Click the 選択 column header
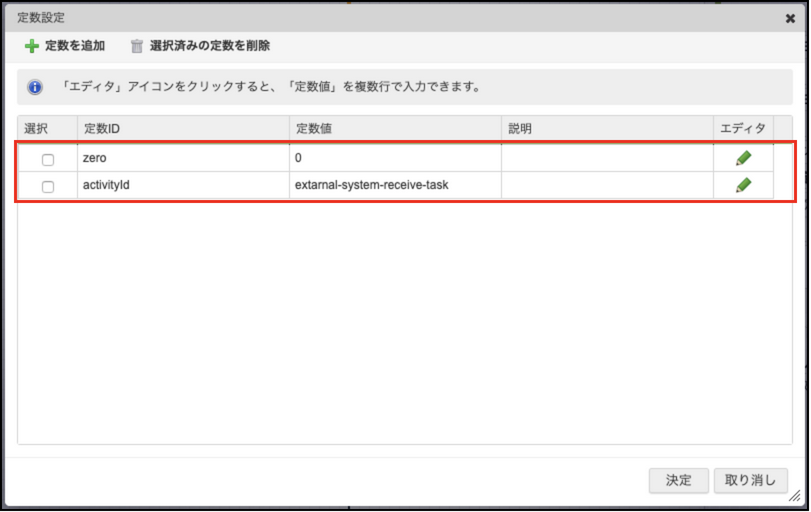The height and width of the screenshot is (512, 811). (48, 128)
